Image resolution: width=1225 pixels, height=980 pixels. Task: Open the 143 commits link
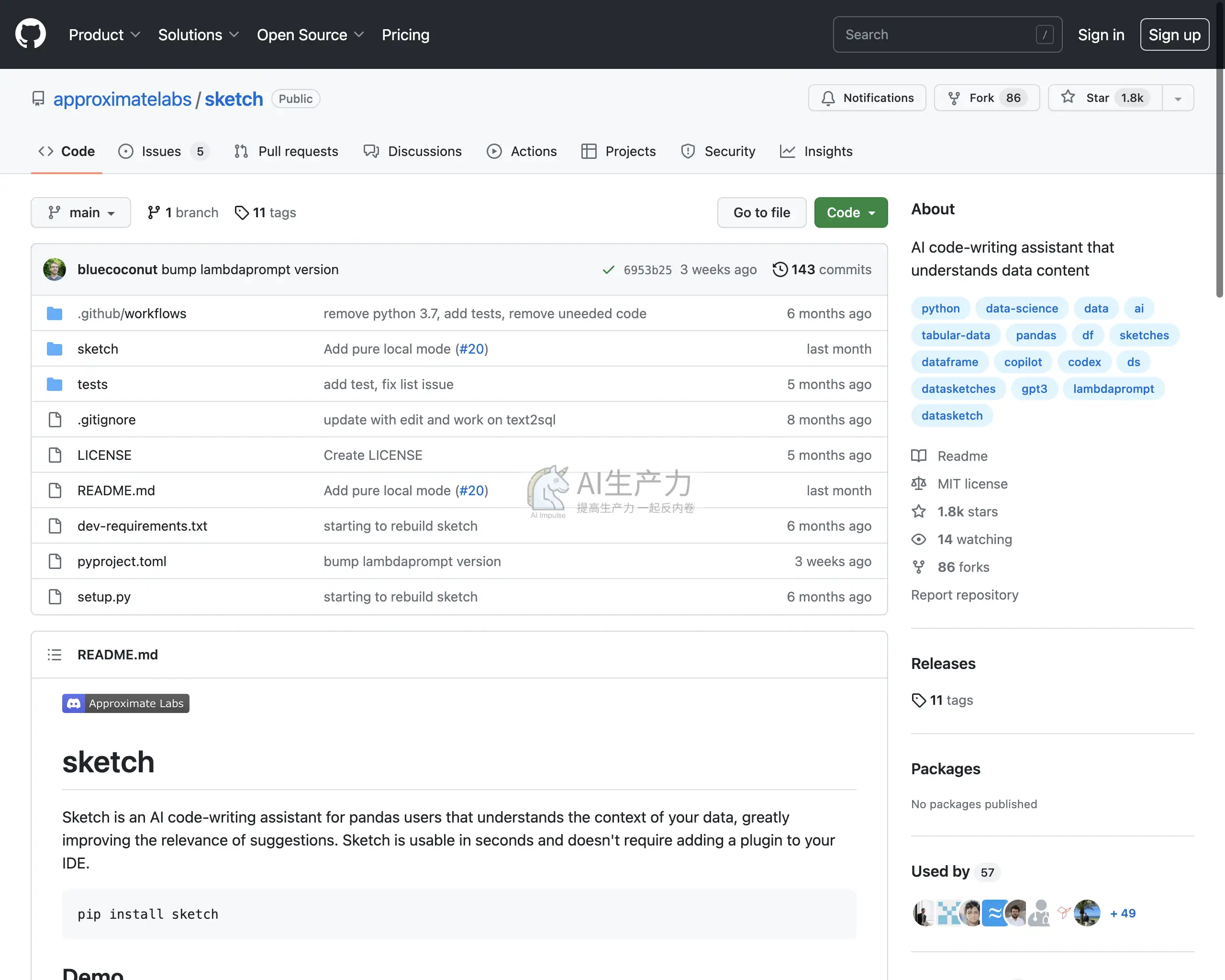point(822,269)
